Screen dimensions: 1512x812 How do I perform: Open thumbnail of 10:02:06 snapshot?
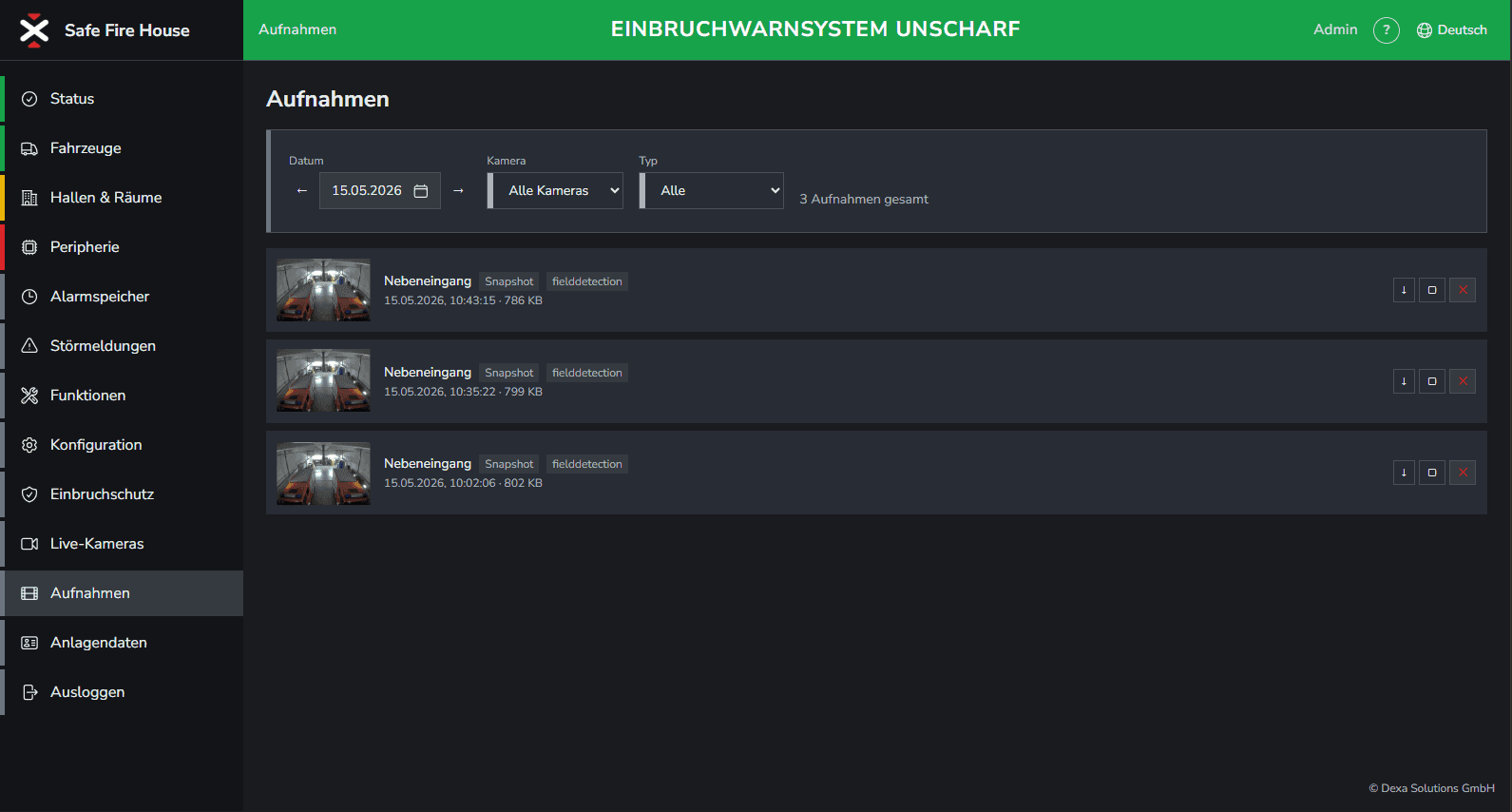[323, 473]
